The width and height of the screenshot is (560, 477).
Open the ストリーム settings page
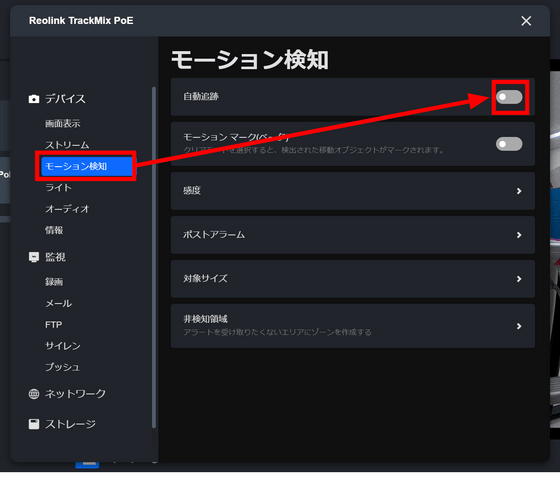point(67,145)
